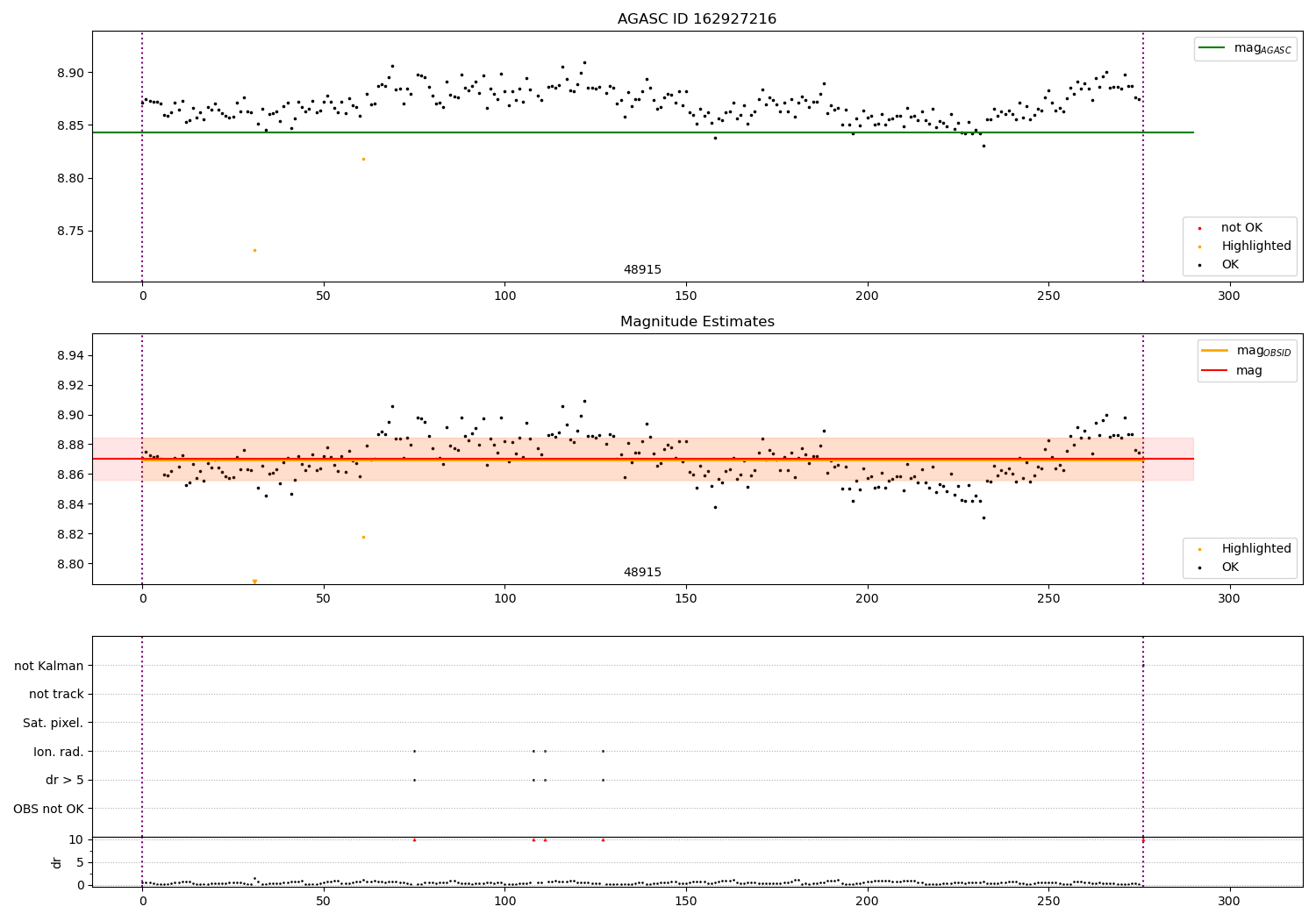Screen dimensions: 1316x921
Task: Select the mag AGASC legend entry in top plot
Action: [x=1245, y=48]
